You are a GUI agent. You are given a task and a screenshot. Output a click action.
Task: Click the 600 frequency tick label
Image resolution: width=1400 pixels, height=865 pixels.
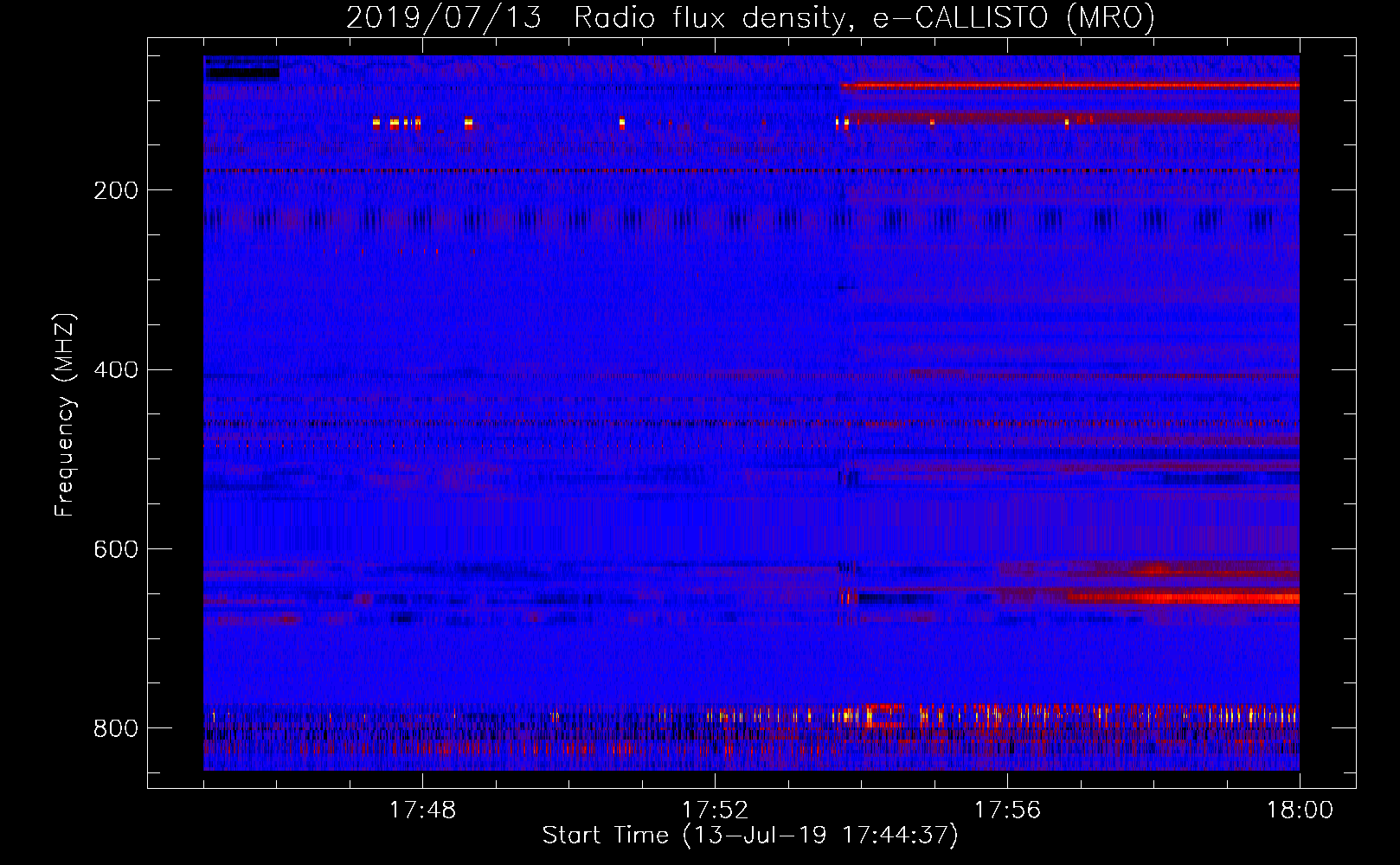[115, 549]
